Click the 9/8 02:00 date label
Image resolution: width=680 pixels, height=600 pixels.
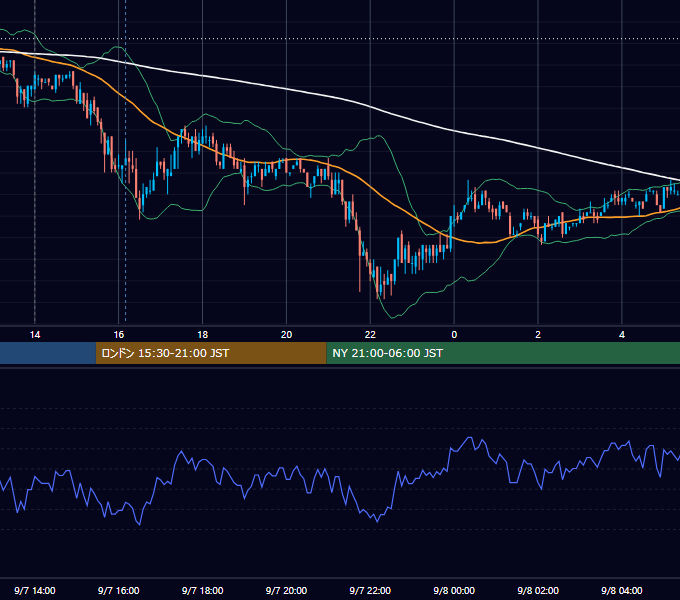(x=538, y=590)
